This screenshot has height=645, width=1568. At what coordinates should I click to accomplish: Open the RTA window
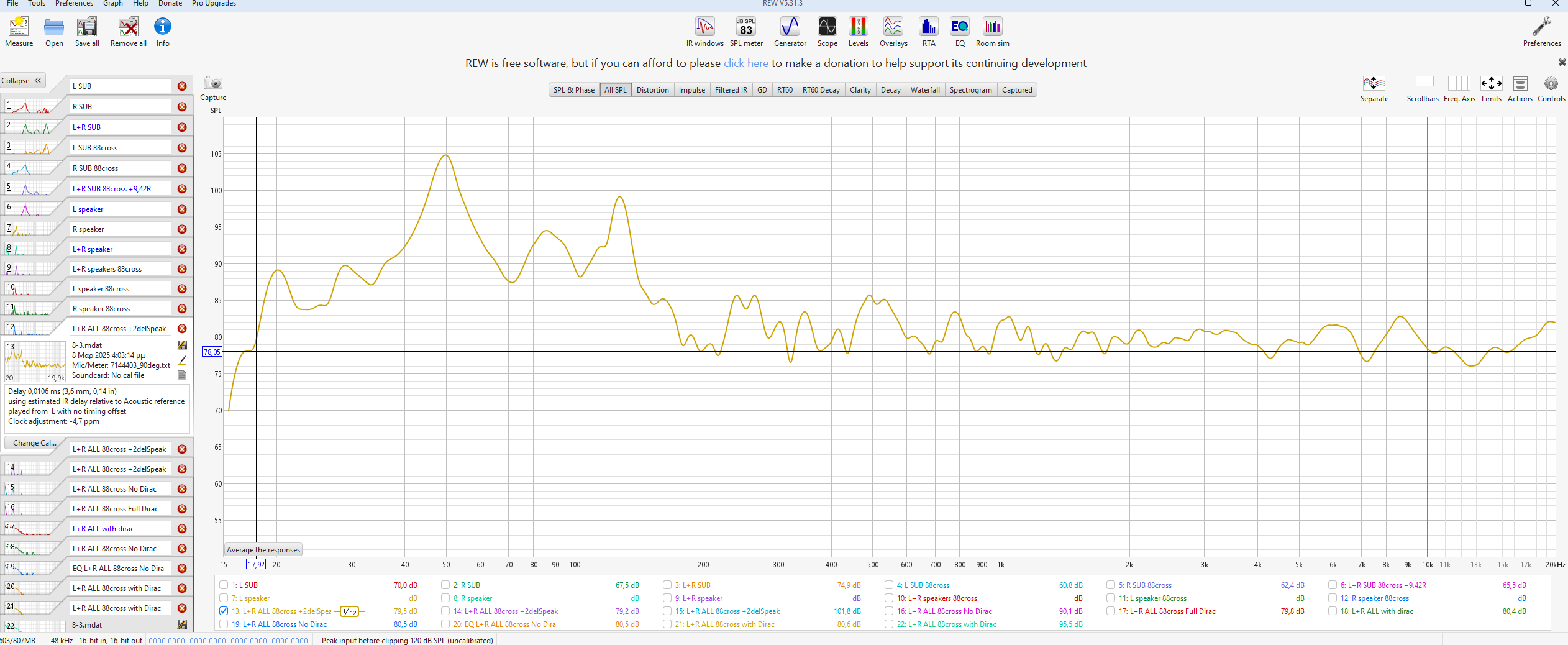pos(928,32)
